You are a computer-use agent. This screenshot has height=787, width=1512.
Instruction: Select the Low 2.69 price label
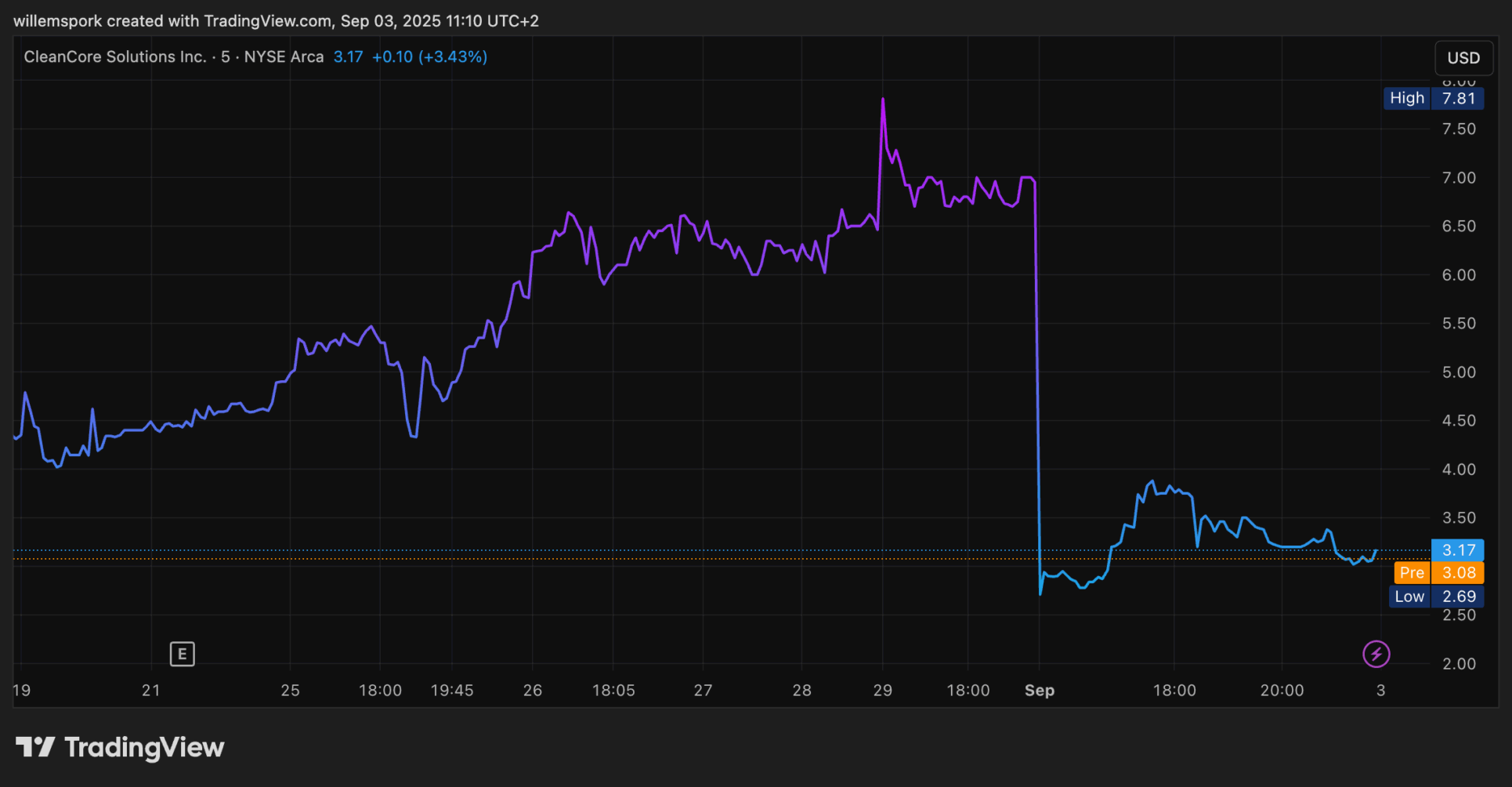pos(1435,597)
